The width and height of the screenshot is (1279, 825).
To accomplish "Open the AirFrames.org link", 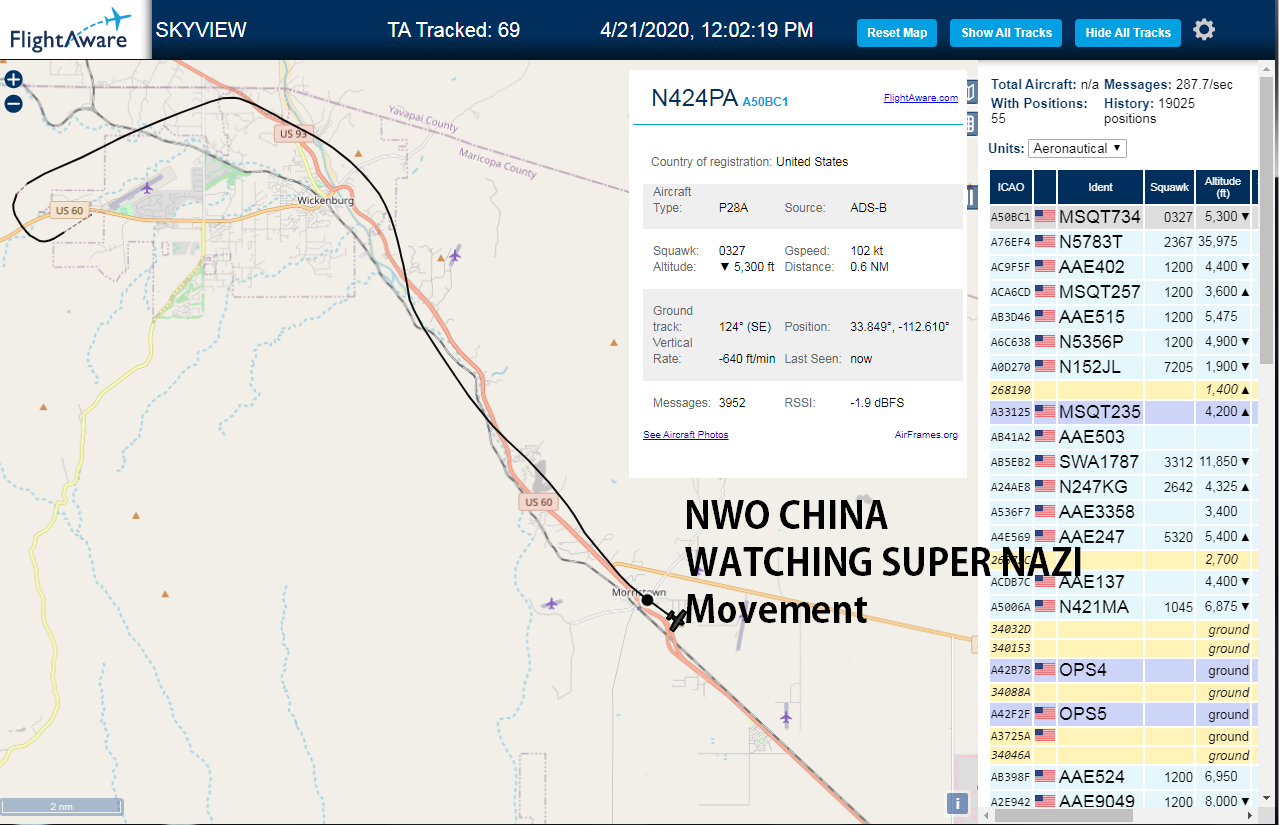I will [x=926, y=435].
